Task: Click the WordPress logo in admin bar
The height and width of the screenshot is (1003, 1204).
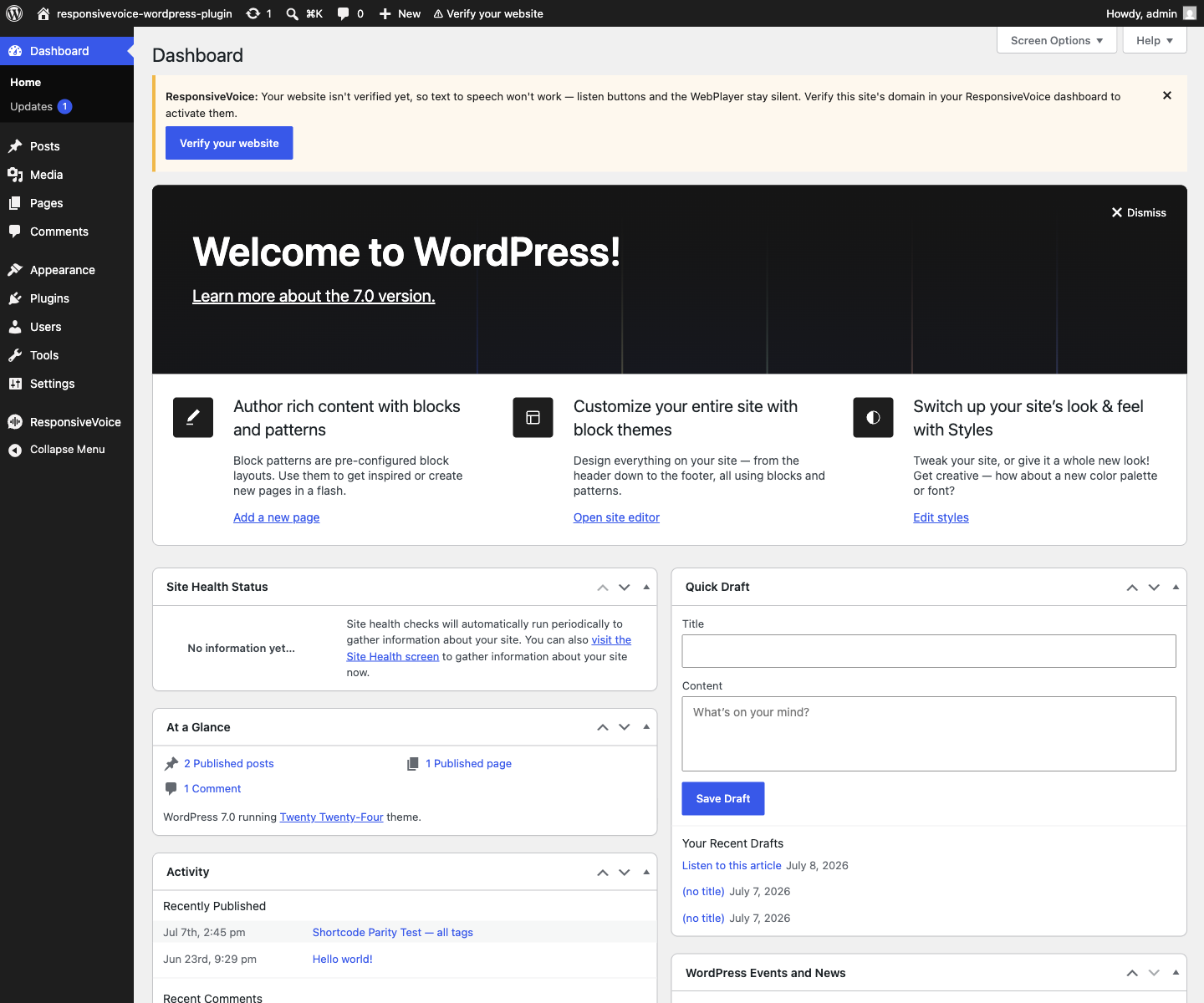Action: 14,13
